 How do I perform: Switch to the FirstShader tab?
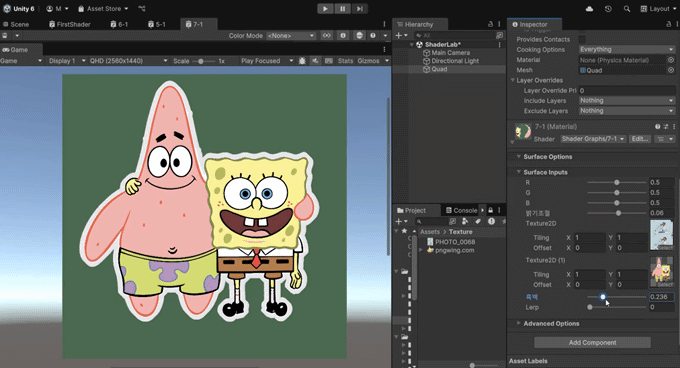[69, 24]
